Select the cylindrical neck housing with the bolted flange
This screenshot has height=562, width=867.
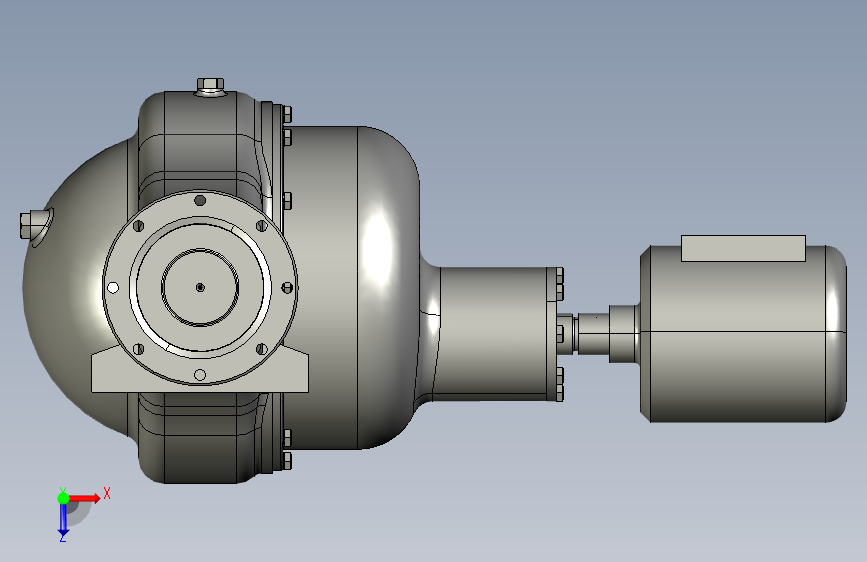(492, 334)
